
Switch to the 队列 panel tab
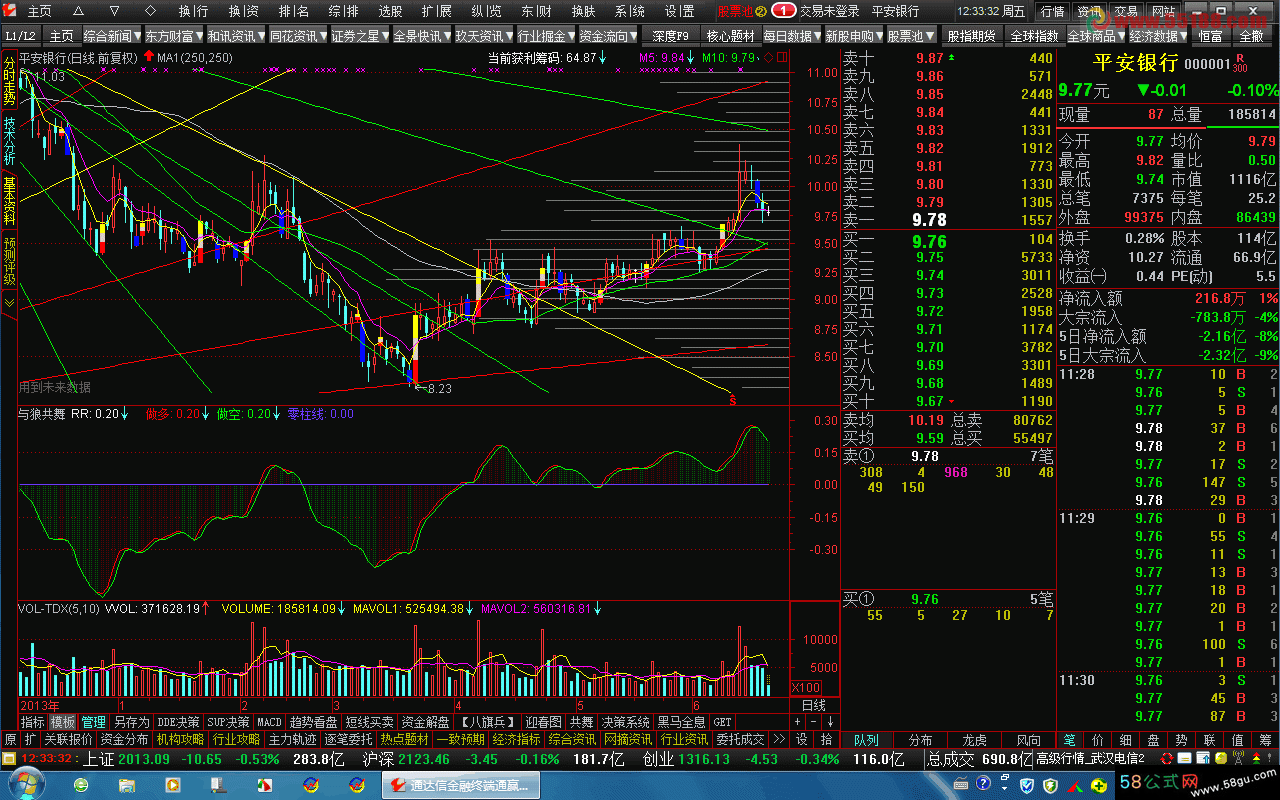(866, 740)
